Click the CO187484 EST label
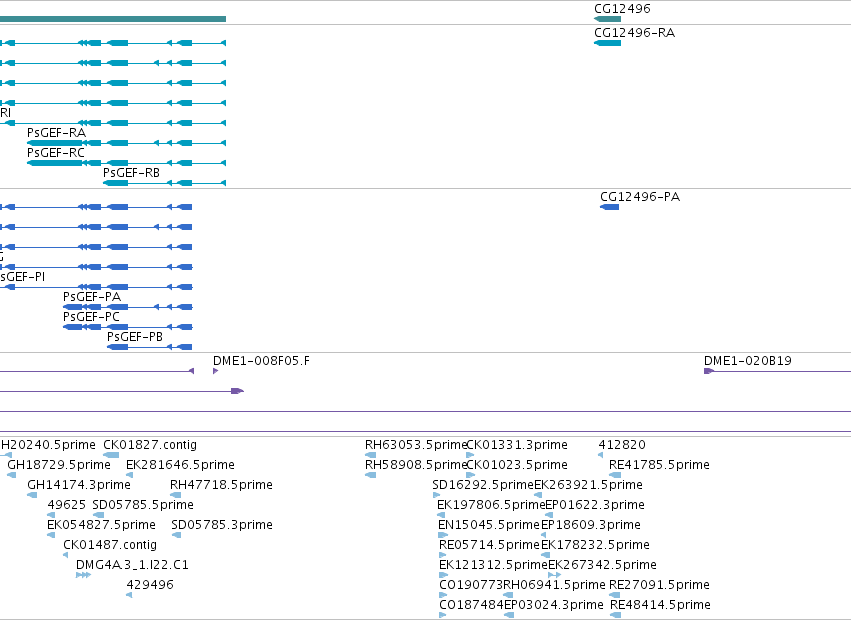 coord(472,604)
